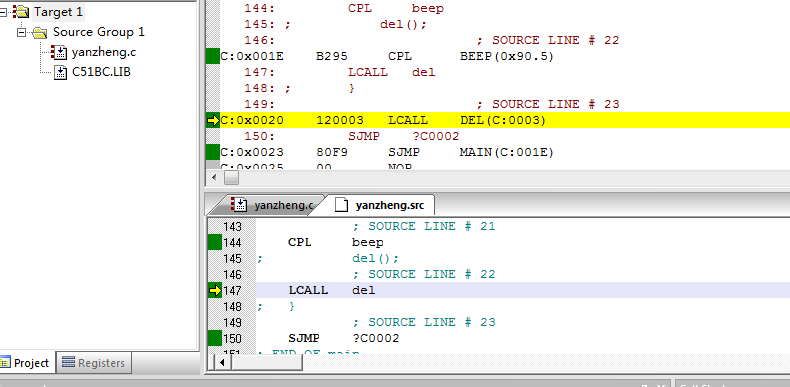Image resolution: width=790 pixels, height=387 pixels.
Task: Click '; SOURCE LINE # 21' comment in editor
Action: pos(424,226)
